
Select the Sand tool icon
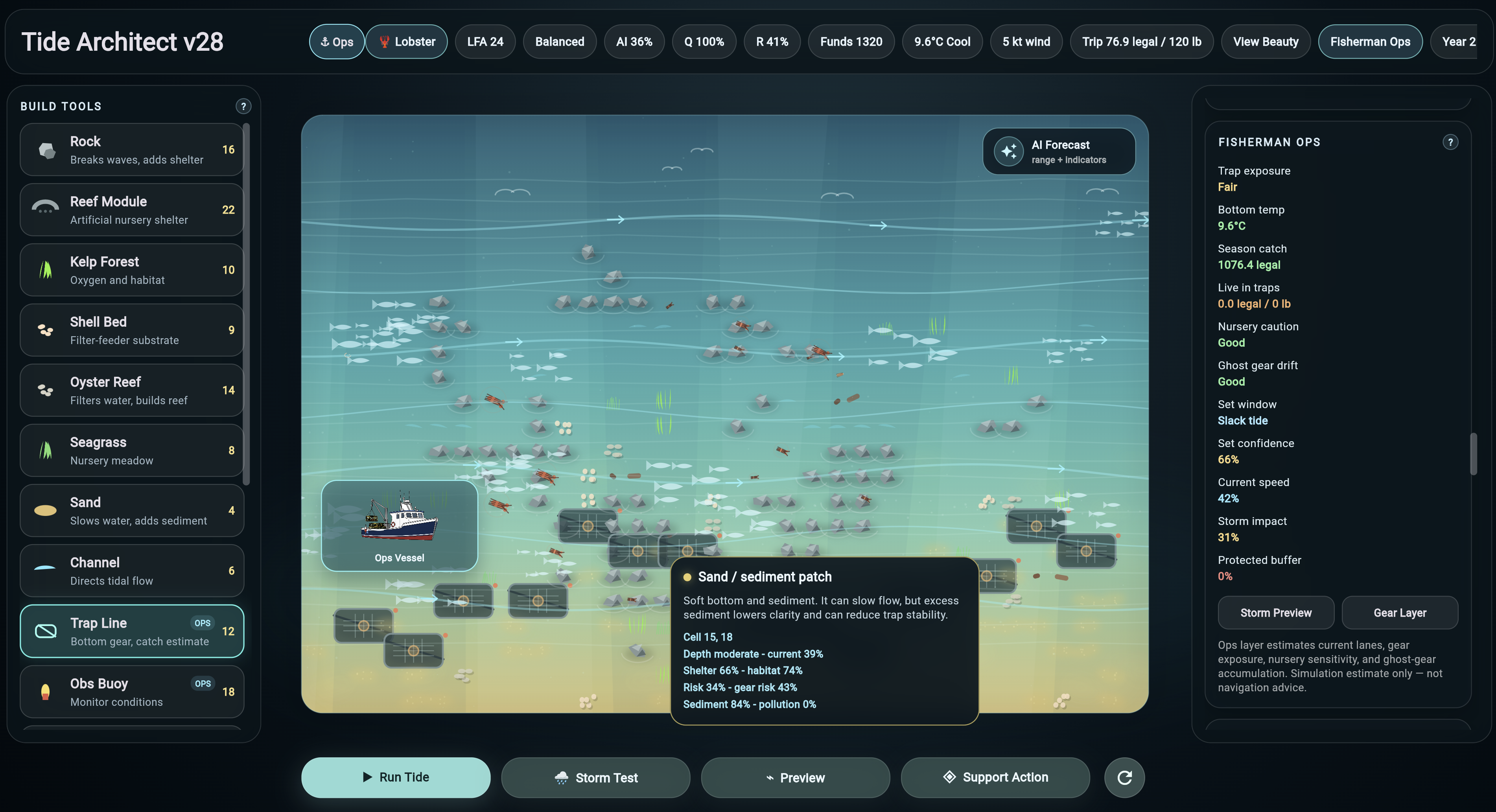(45, 510)
